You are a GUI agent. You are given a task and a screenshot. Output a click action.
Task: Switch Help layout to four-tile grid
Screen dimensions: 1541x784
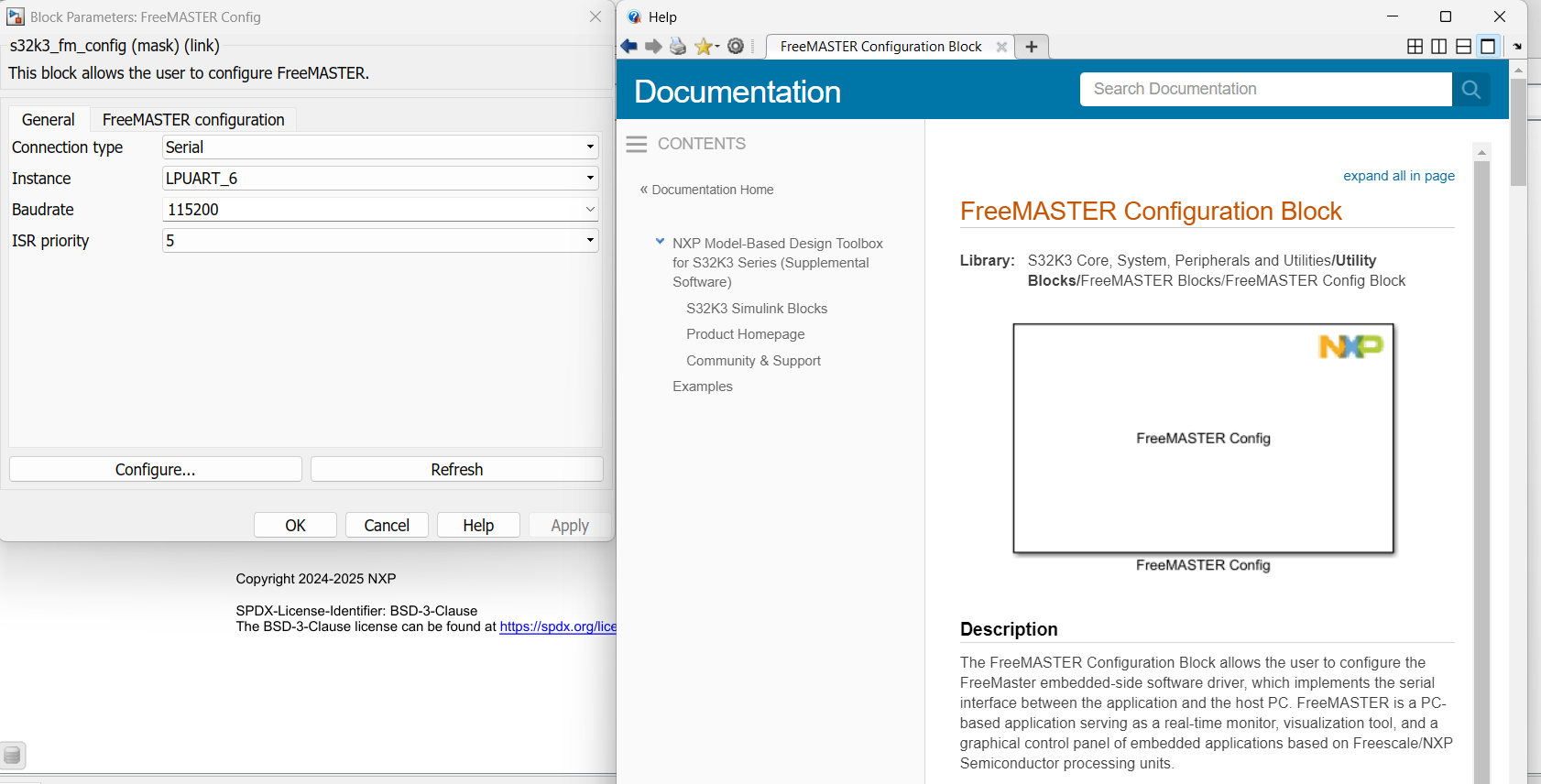coord(1415,47)
